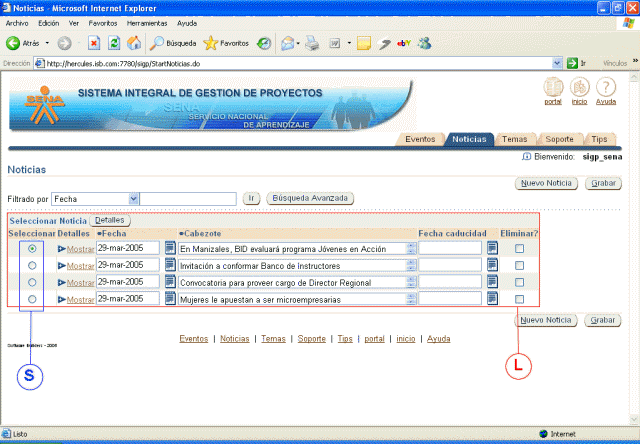
Task: Click the filter text input field
Action: (x=188, y=199)
